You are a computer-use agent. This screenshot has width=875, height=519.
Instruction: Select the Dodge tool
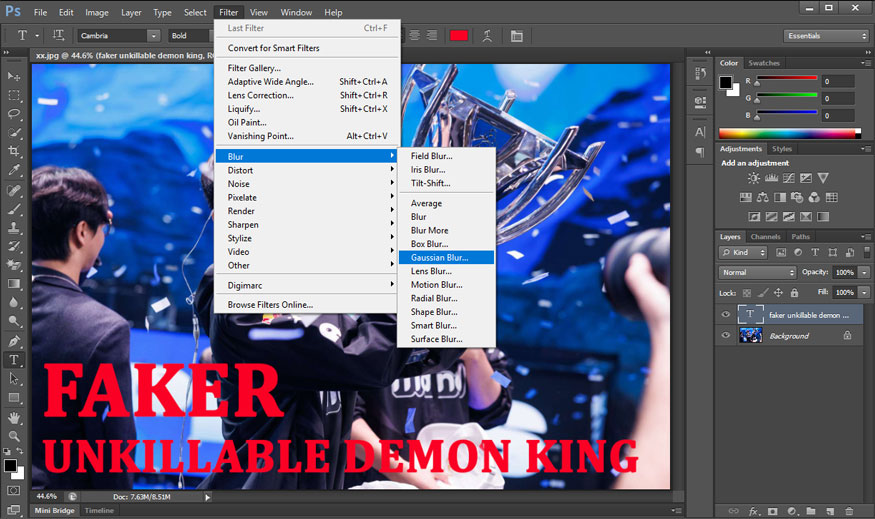(14, 321)
